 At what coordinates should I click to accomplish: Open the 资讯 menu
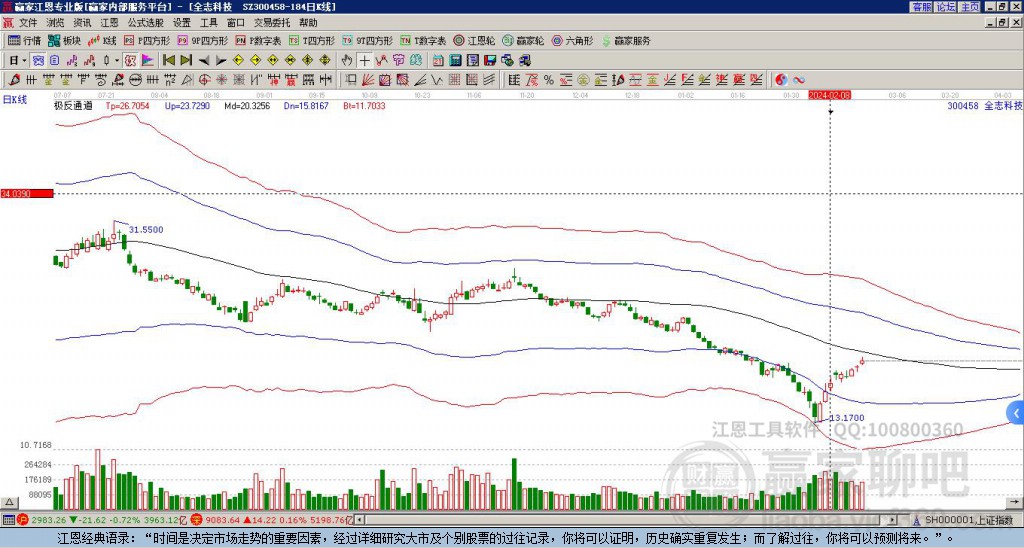tap(82, 23)
